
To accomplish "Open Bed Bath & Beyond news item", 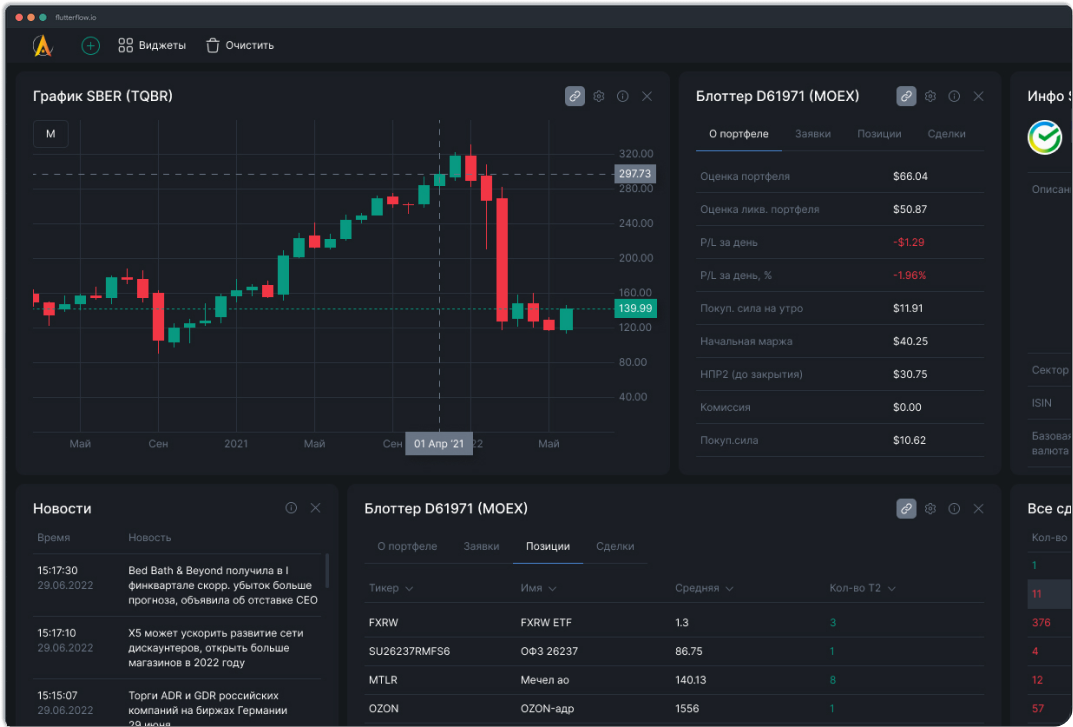I will [177, 585].
